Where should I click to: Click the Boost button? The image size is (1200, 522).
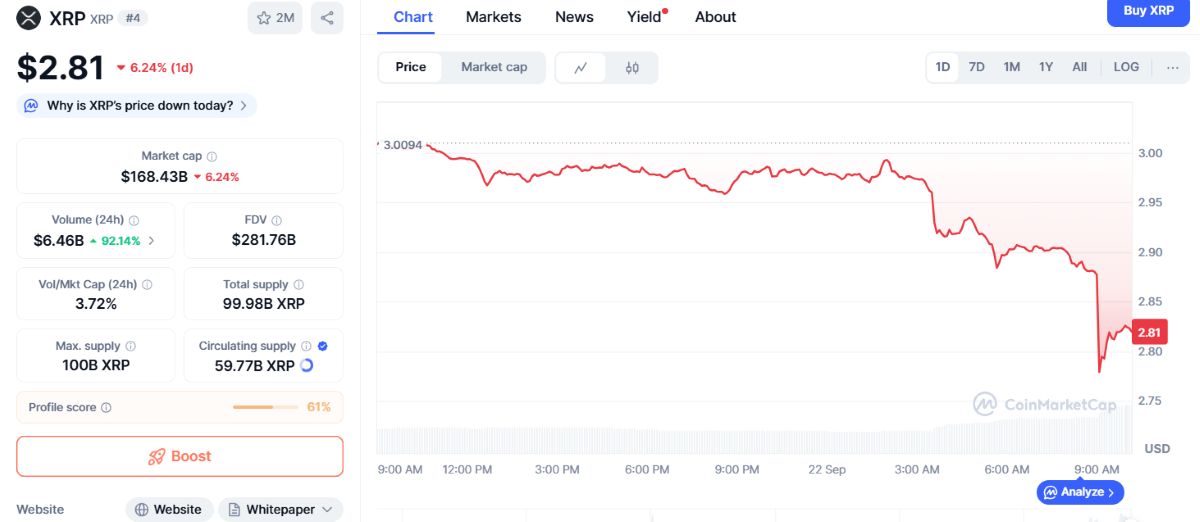180,456
